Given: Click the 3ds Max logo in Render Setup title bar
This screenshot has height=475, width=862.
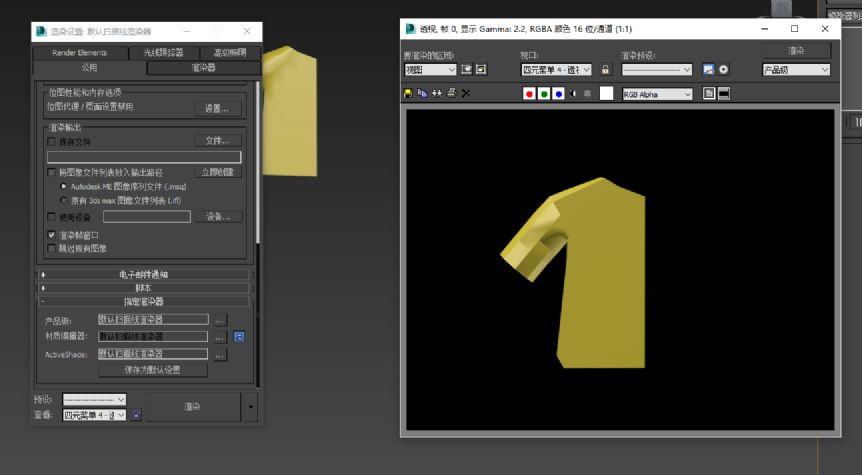Looking at the screenshot, I should pos(41,31).
